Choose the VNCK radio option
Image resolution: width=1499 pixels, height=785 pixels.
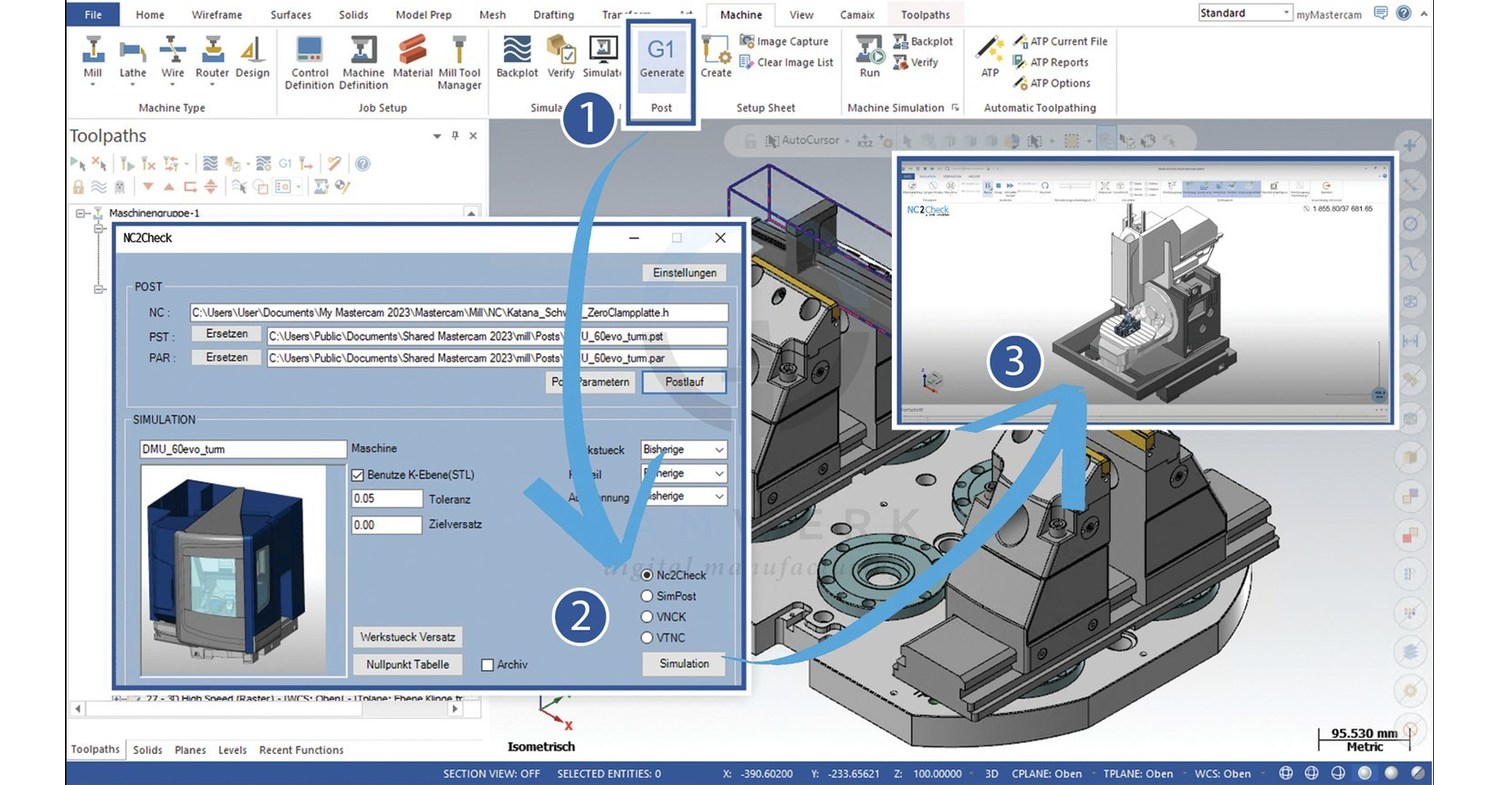pos(647,617)
